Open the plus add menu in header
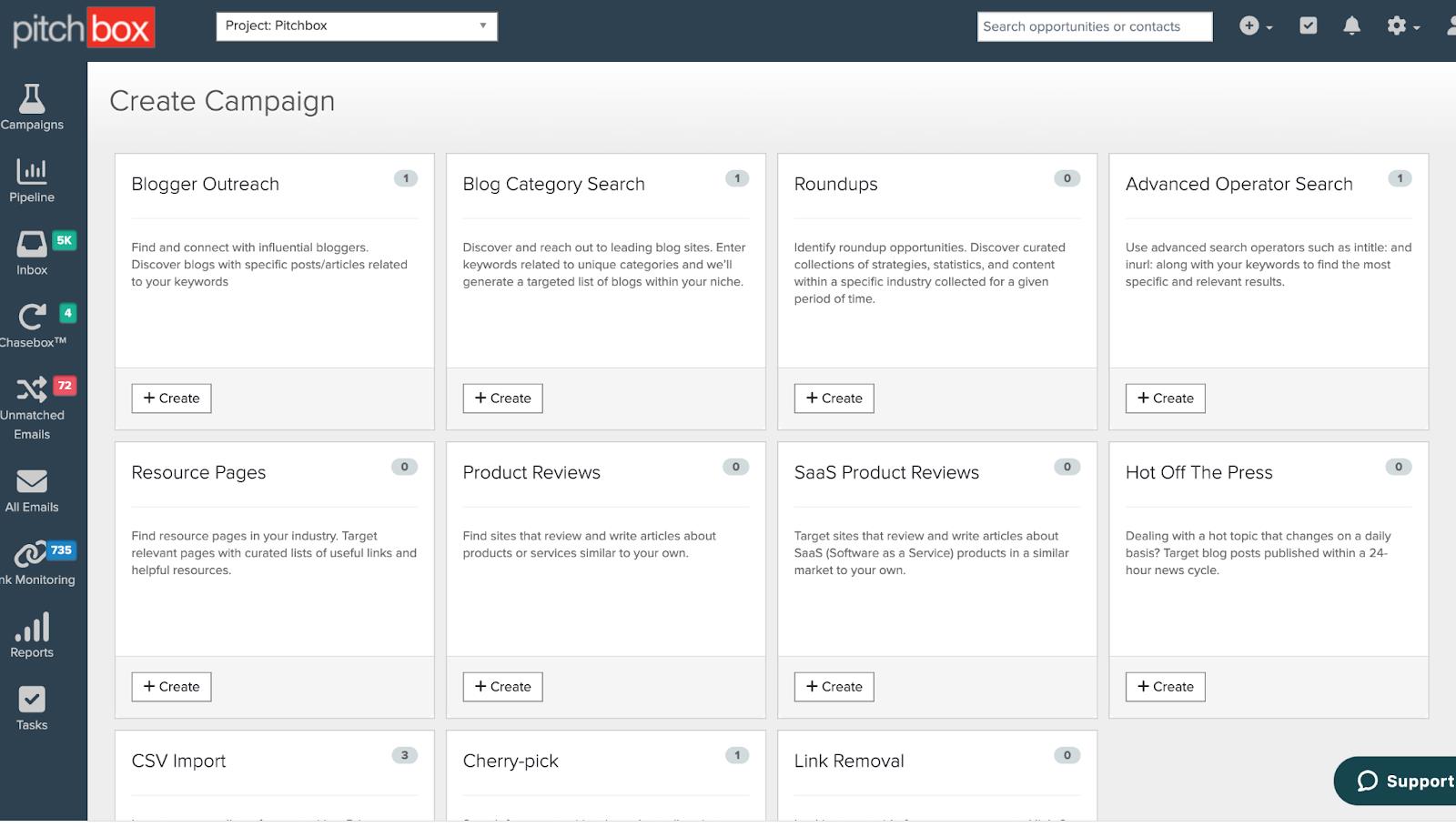Screen dimensions: 1456x827 coord(1256,26)
